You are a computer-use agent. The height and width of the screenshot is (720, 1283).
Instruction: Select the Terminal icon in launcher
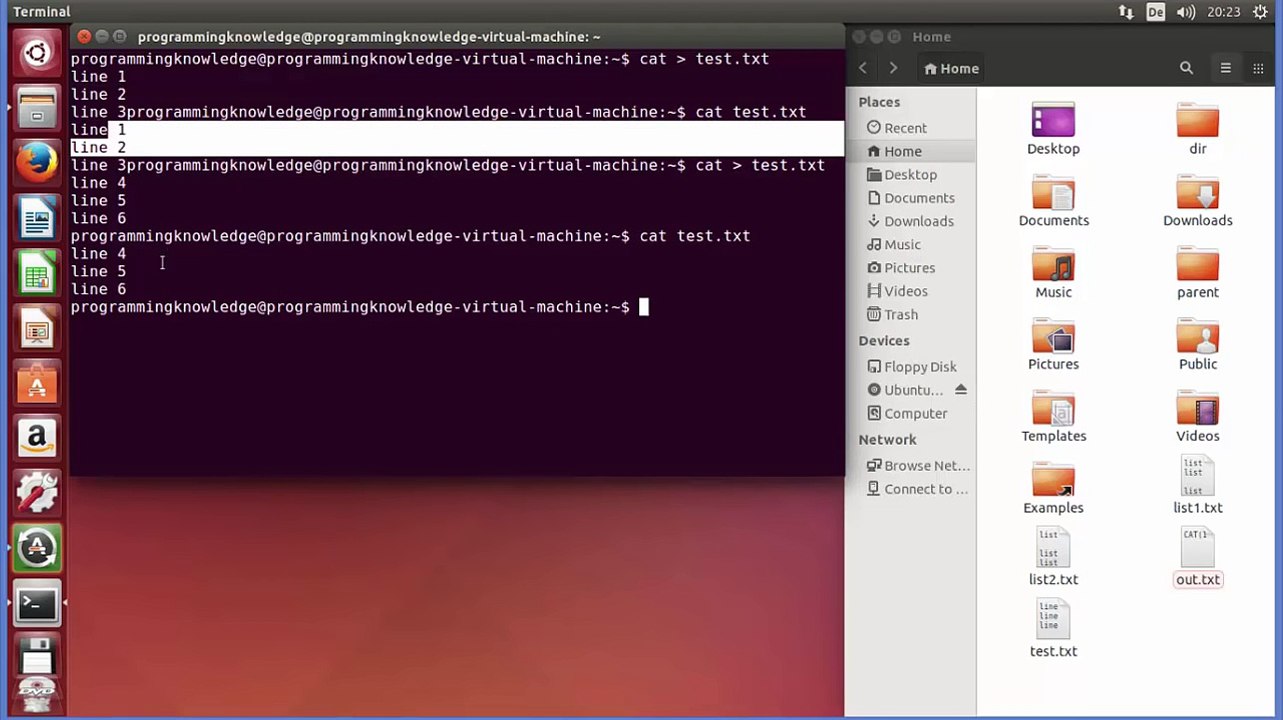37,603
